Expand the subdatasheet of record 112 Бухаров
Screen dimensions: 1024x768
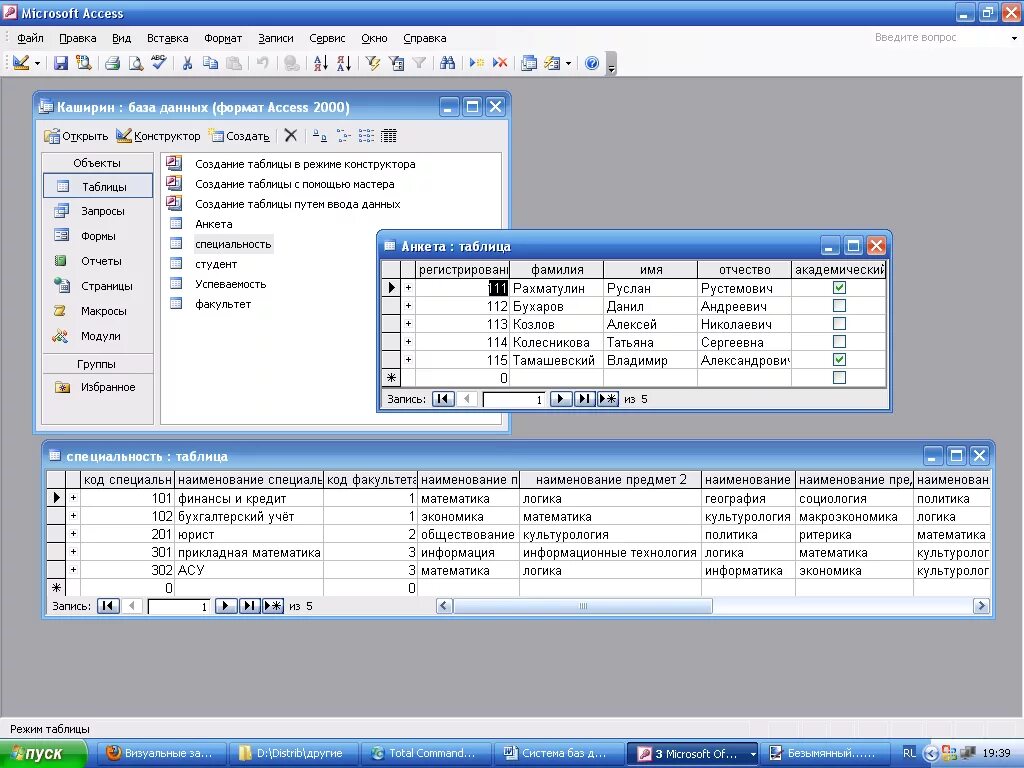(x=408, y=306)
